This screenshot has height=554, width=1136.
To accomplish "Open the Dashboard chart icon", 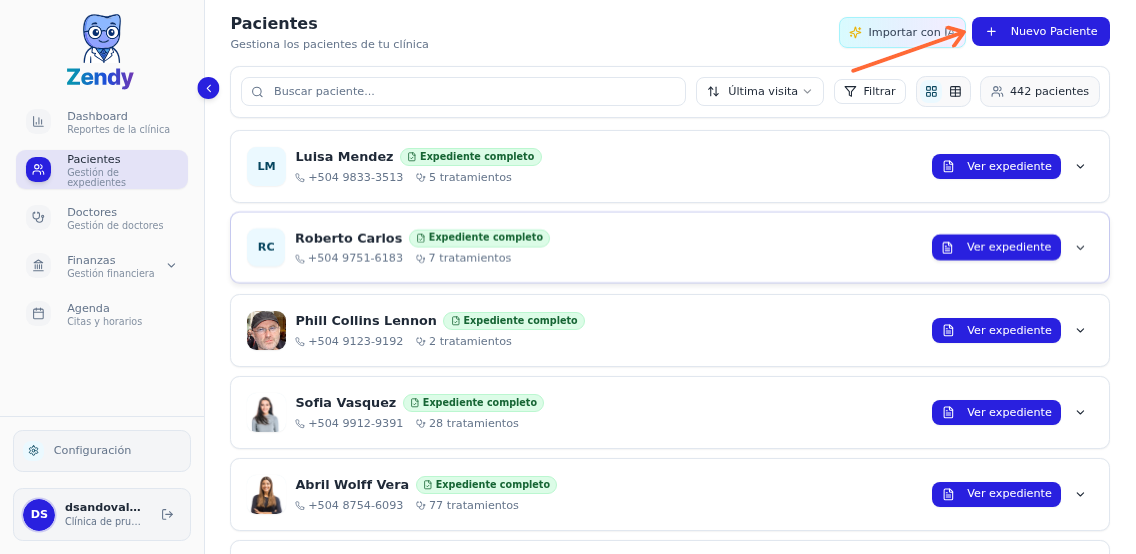I will pyautogui.click(x=38, y=122).
